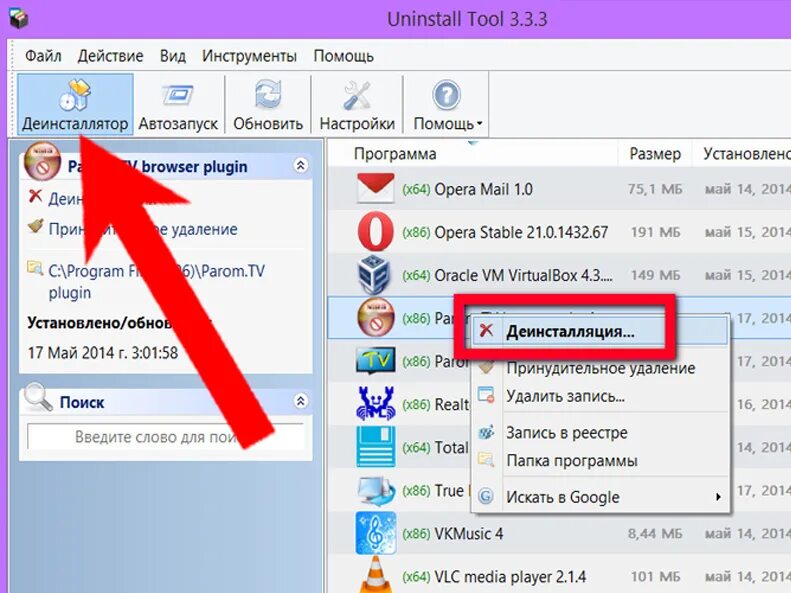Open the Файл menu
The image size is (791, 593).
[x=43, y=55]
